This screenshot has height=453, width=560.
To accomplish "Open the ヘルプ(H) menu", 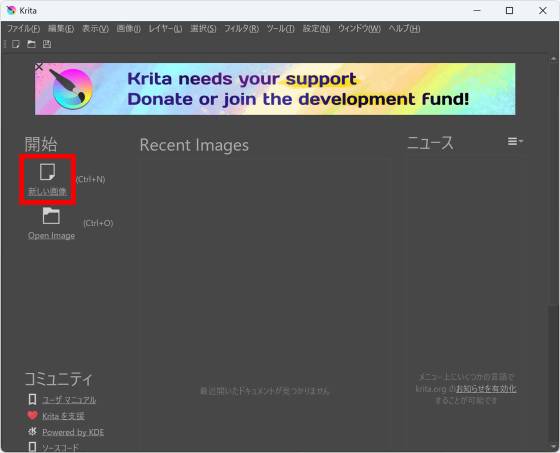I will tap(404, 29).
